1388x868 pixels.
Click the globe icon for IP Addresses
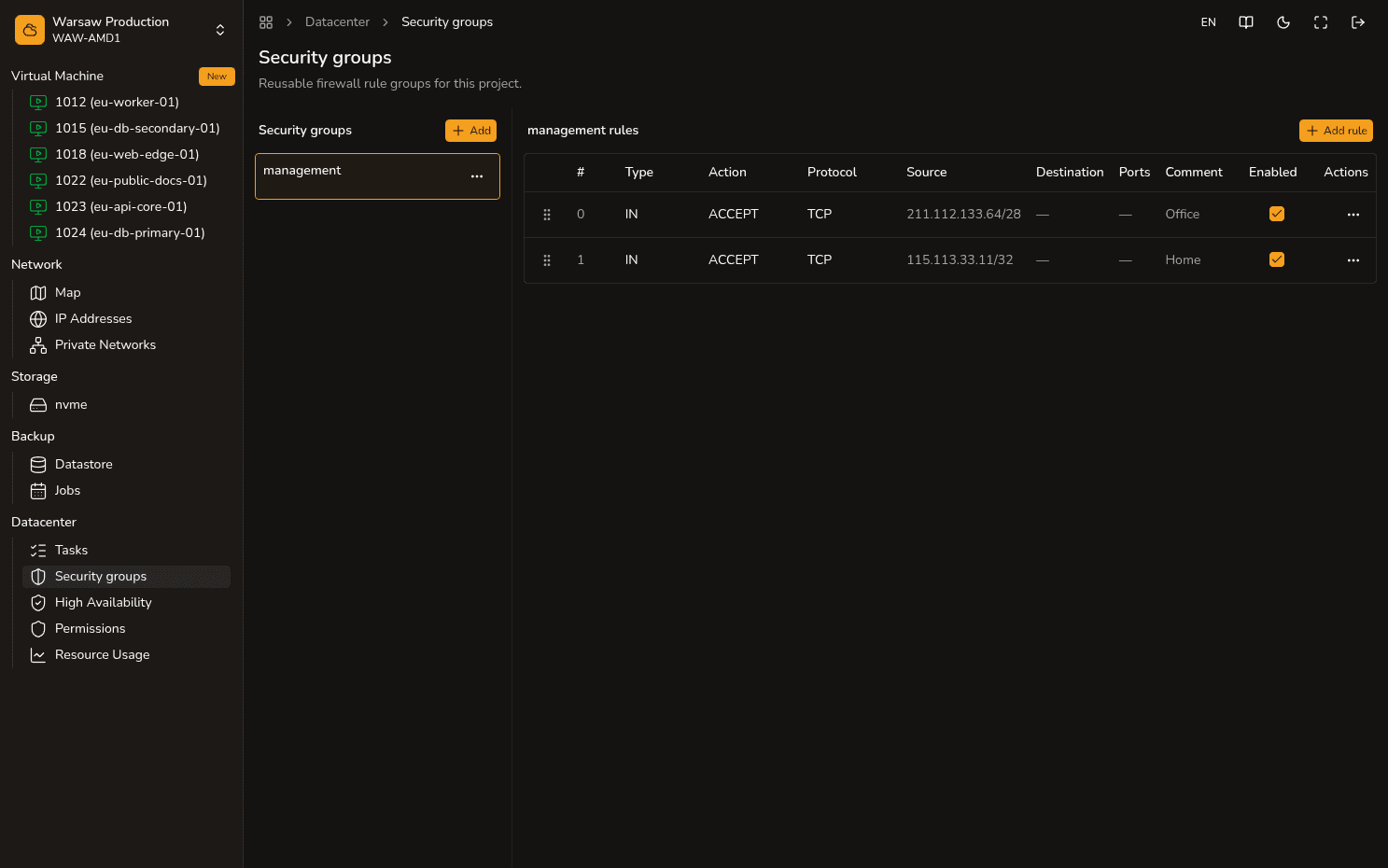pos(38,319)
